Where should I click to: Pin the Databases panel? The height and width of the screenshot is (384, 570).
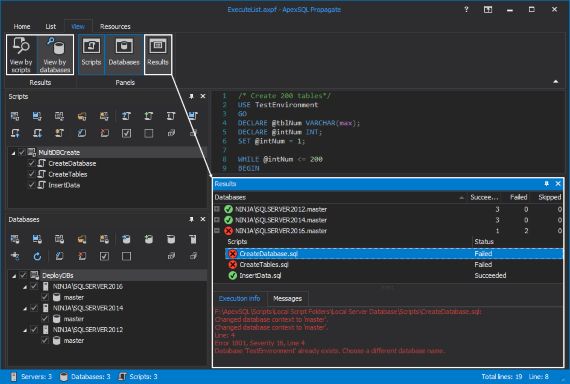click(191, 219)
